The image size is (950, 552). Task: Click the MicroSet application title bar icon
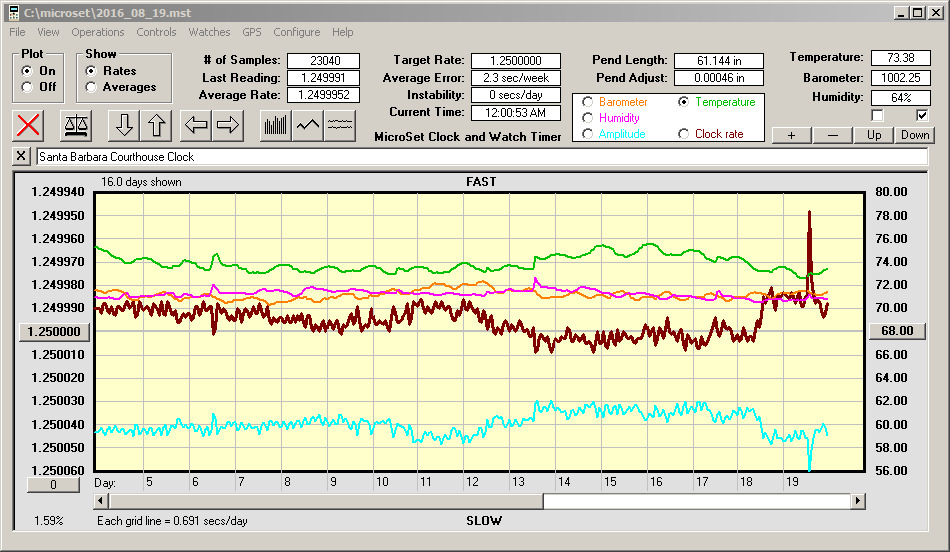pyautogui.click(x=13, y=13)
